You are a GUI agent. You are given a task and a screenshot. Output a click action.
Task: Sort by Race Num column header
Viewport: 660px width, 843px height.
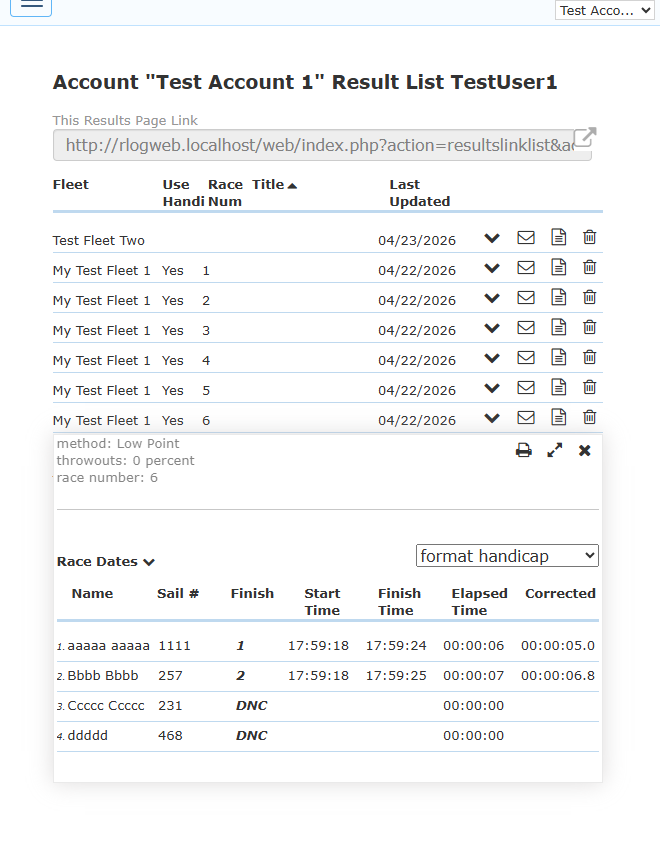coord(225,193)
